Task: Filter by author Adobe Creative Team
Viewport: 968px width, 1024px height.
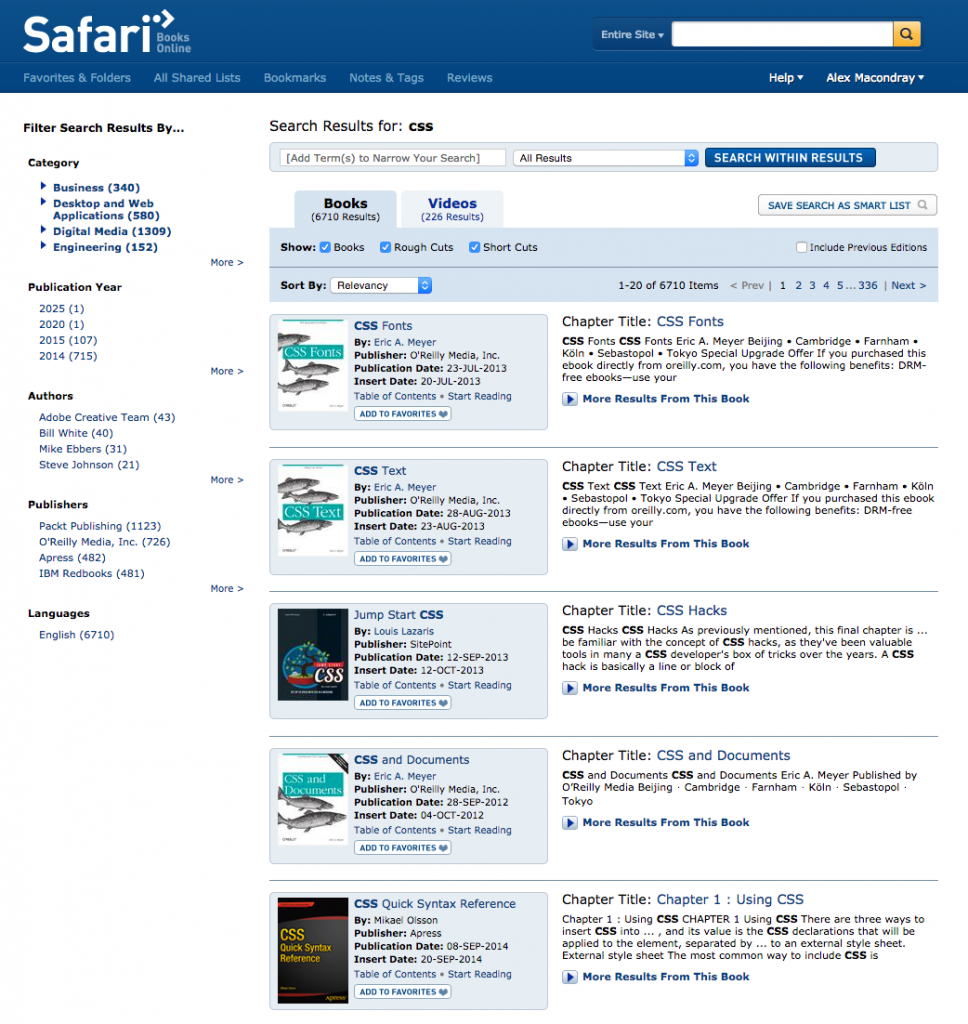Action: pos(107,417)
